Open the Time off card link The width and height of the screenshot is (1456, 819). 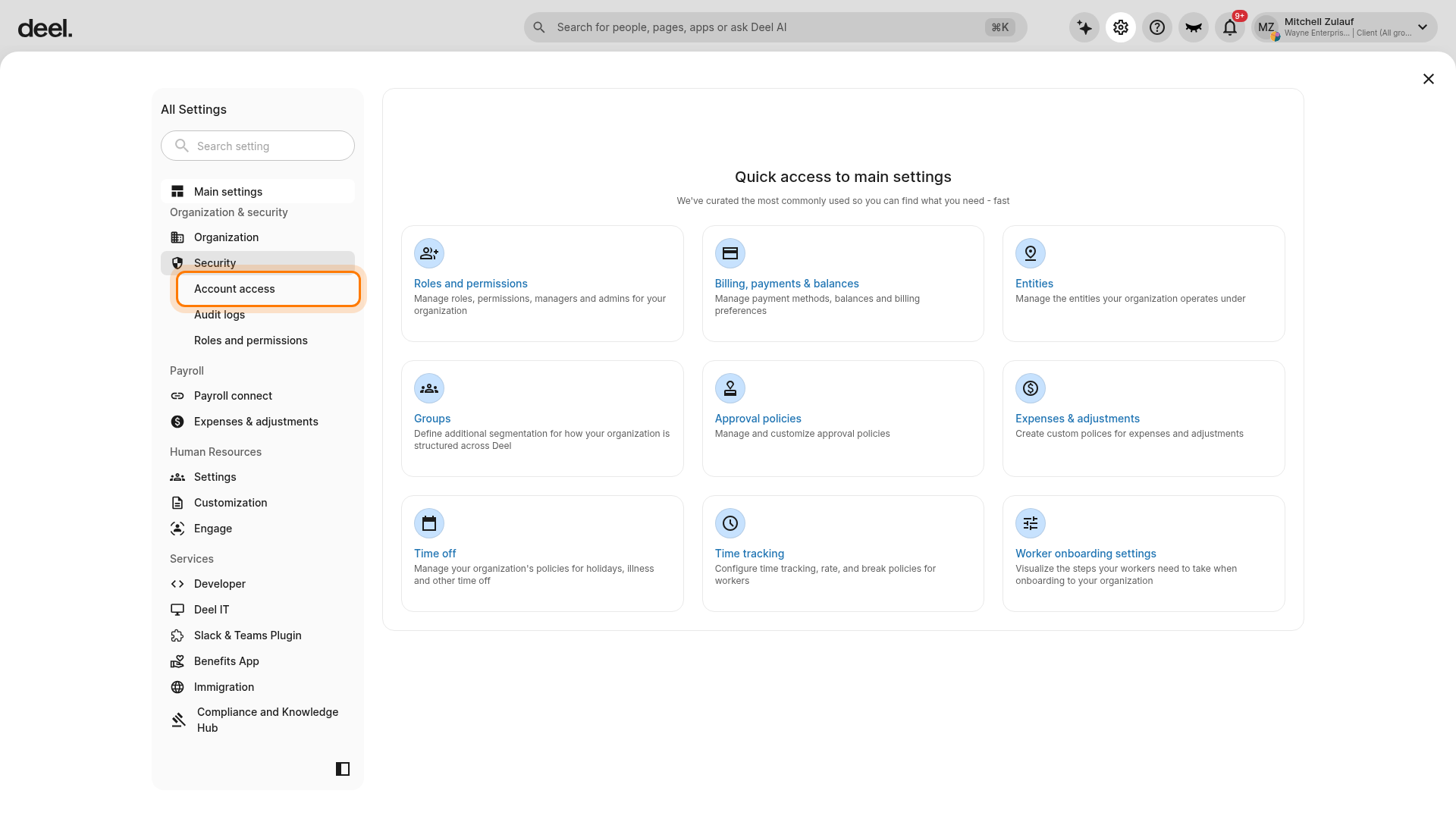[435, 554]
